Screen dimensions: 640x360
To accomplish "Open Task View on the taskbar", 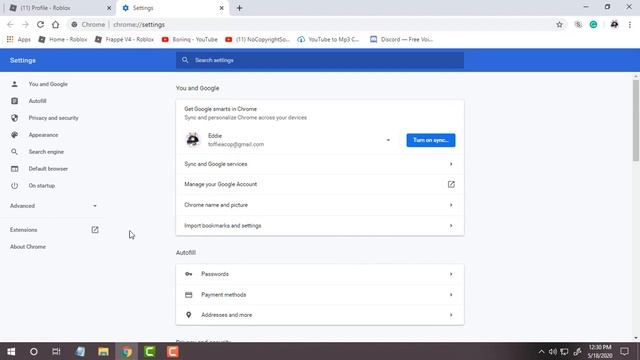I will point(56,351).
